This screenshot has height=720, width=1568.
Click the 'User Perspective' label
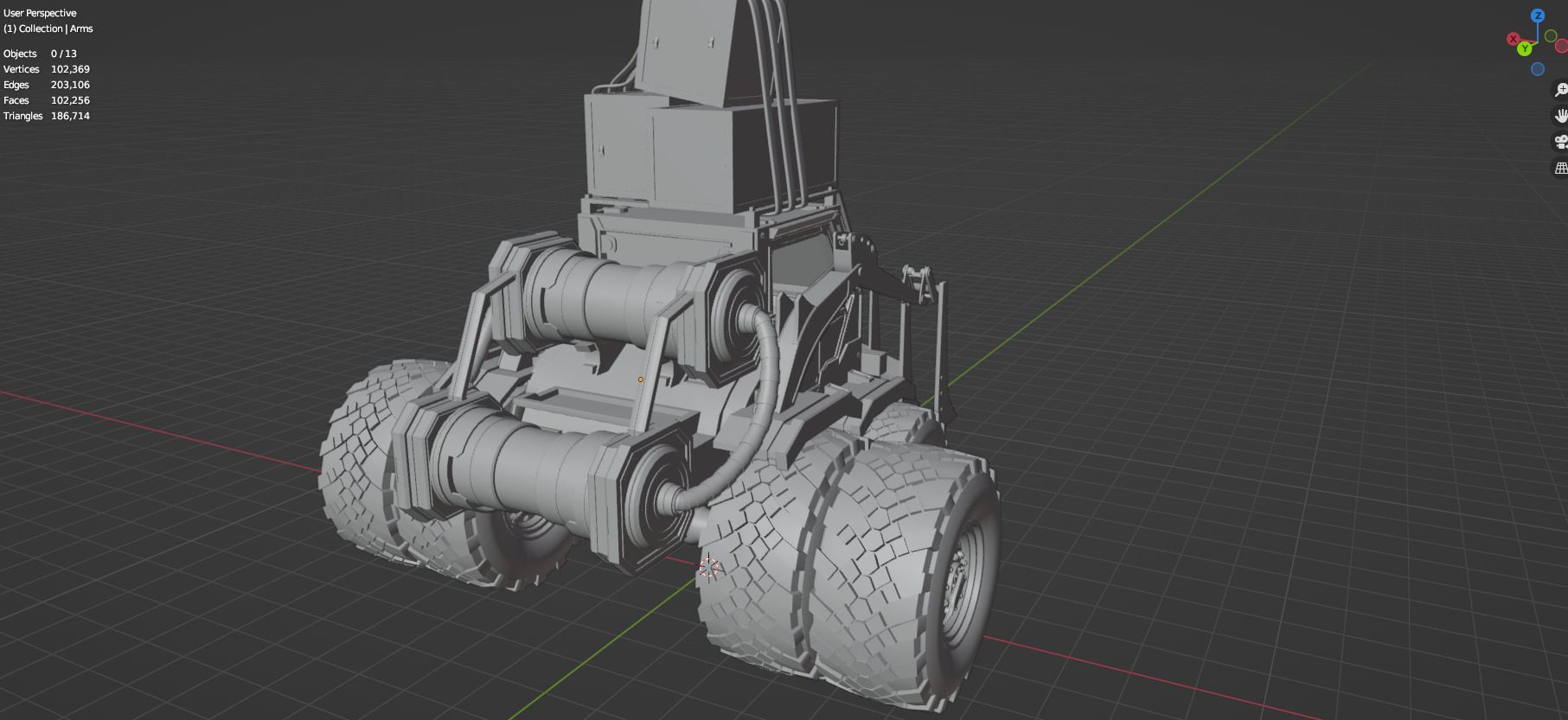40,13
